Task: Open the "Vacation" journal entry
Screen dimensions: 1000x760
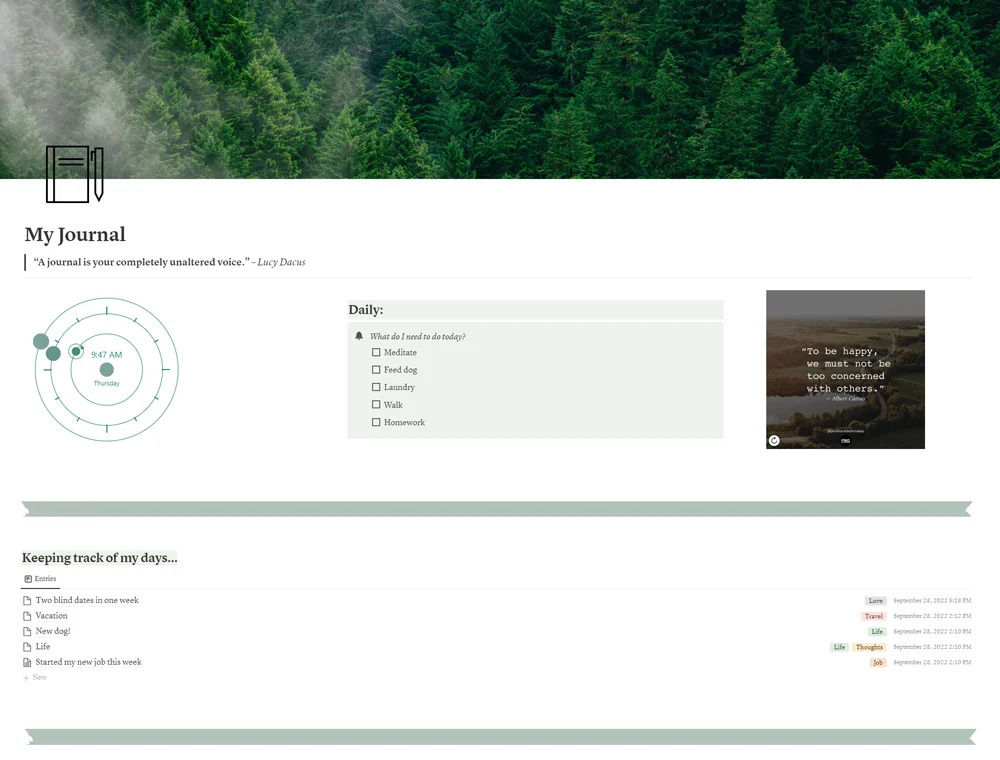Action: pos(51,616)
